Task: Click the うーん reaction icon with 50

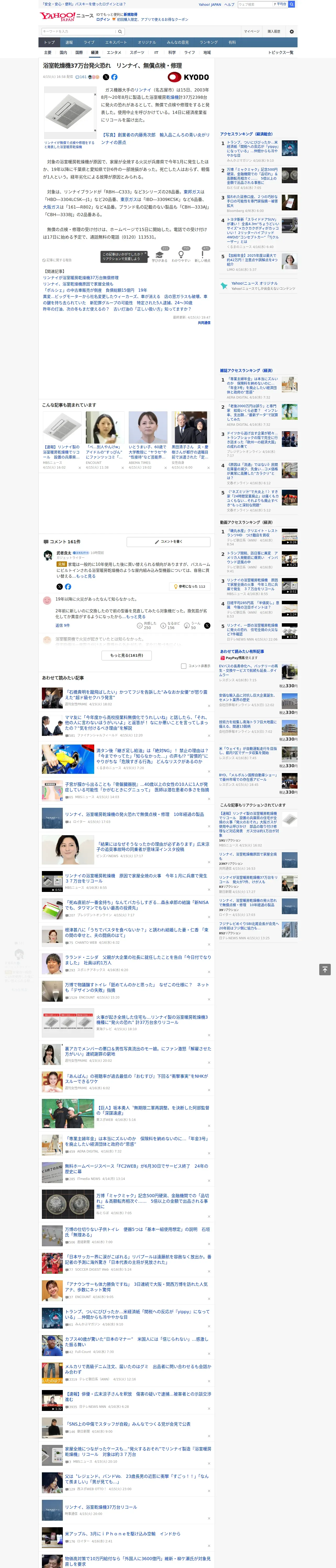Action: (x=187, y=625)
